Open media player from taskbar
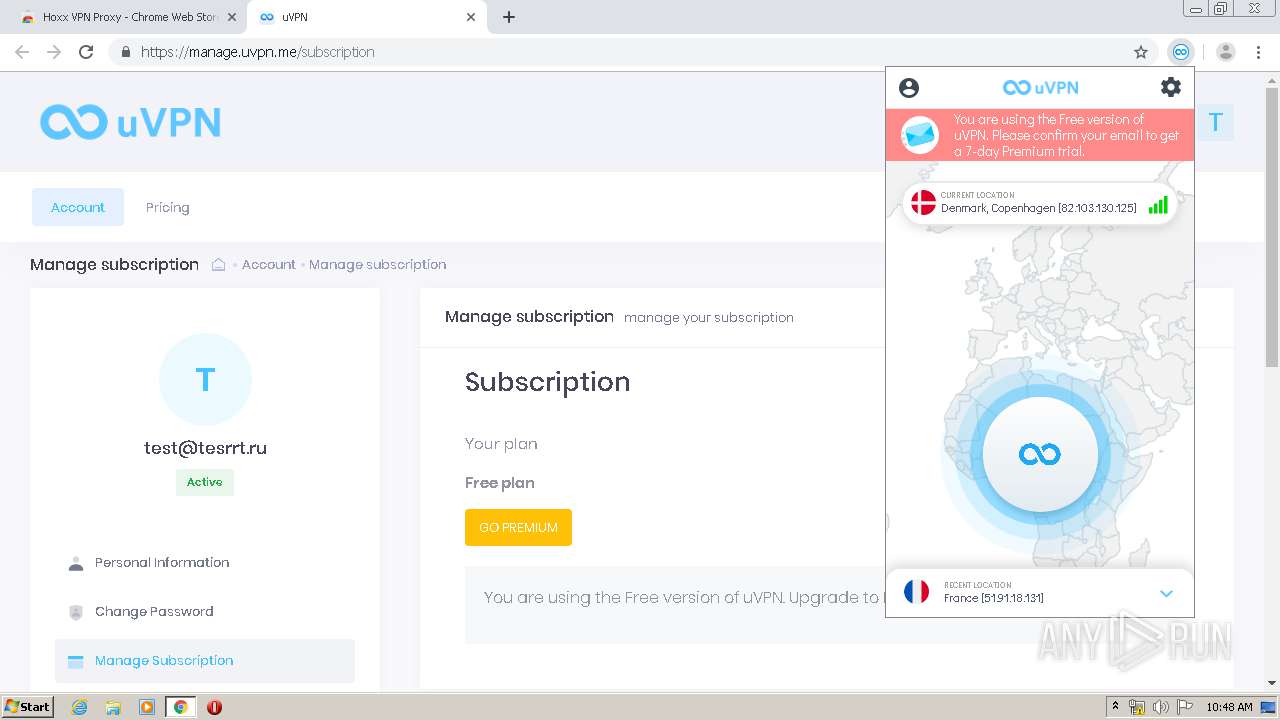The image size is (1280, 720). pos(147,707)
